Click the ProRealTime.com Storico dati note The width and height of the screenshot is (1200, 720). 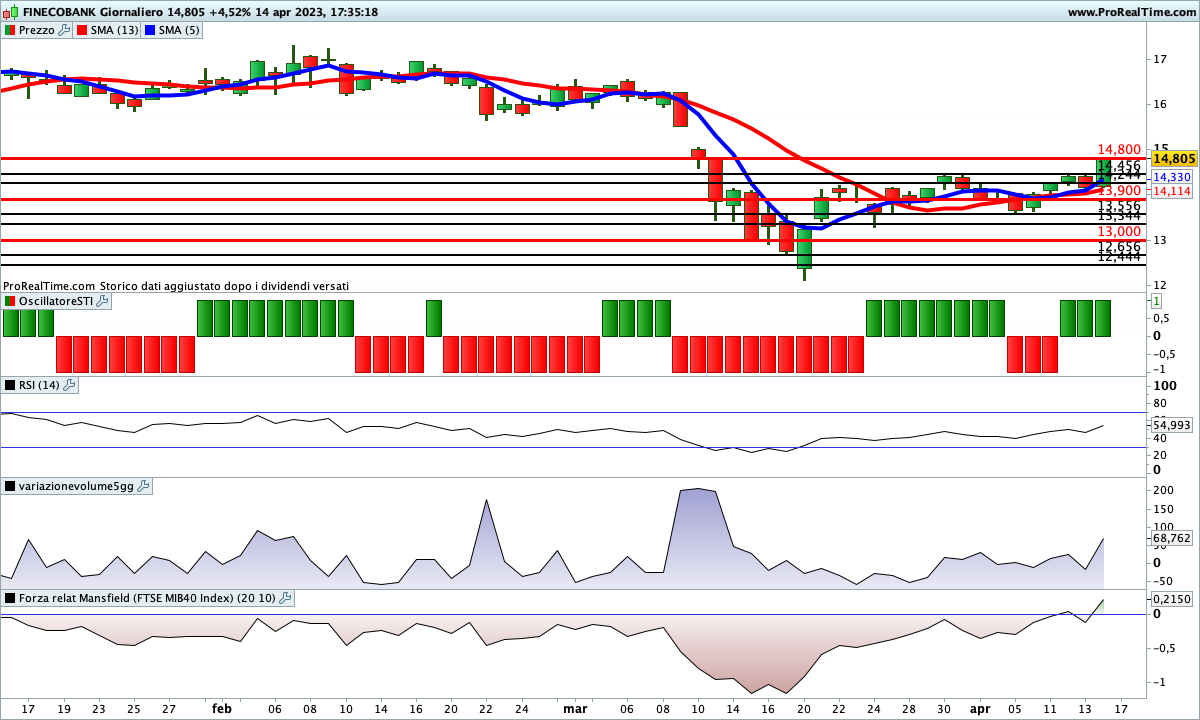tap(176, 286)
